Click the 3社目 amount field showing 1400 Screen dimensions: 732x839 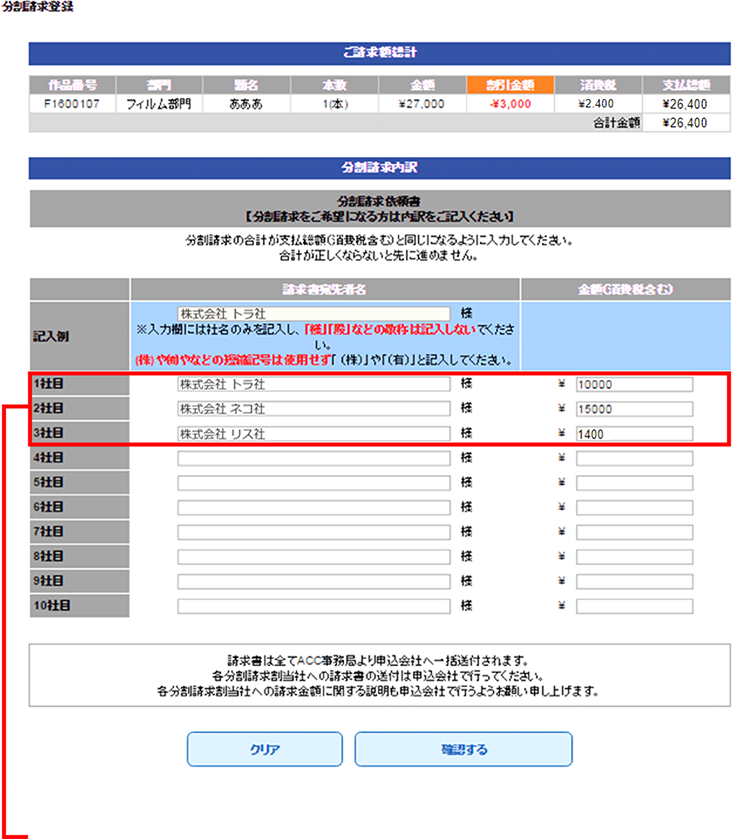(x=634, y=434)
